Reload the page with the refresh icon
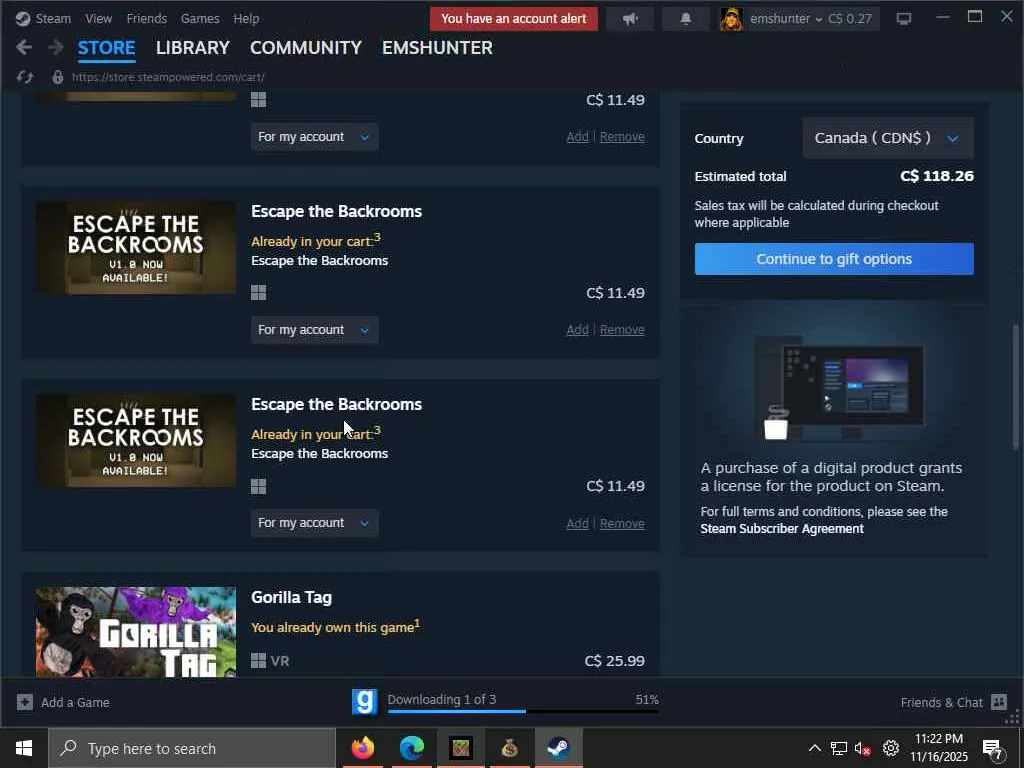Screen dimensions: 1024x768 25,77
